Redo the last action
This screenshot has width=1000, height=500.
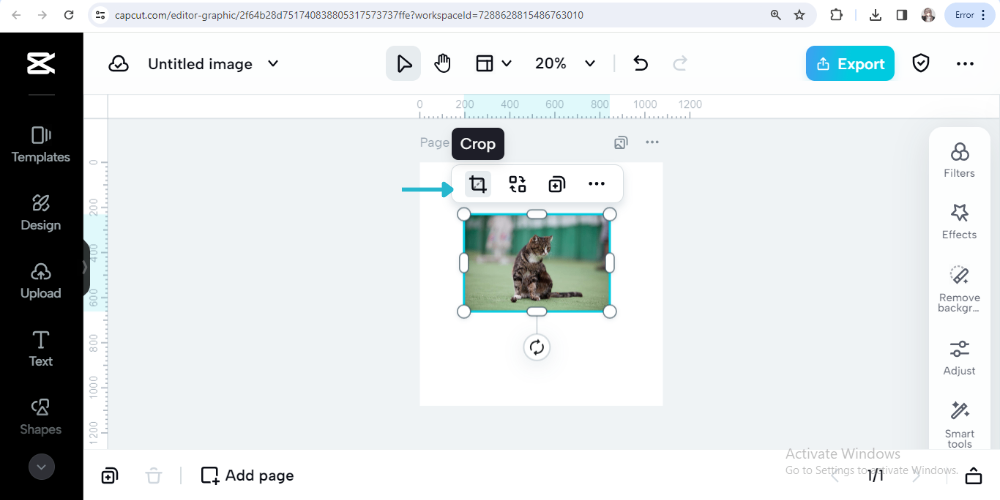[680, 63]
